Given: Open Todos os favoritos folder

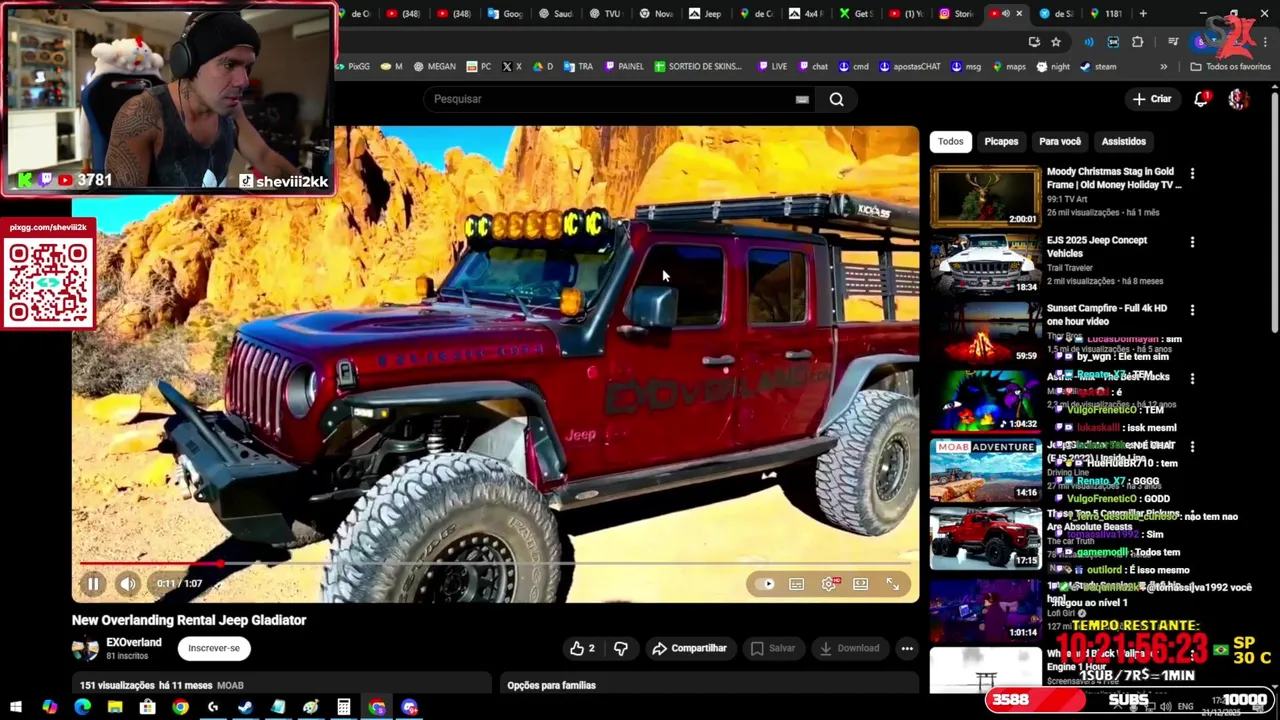Looking at the screenshot, I should [1230, 66].
